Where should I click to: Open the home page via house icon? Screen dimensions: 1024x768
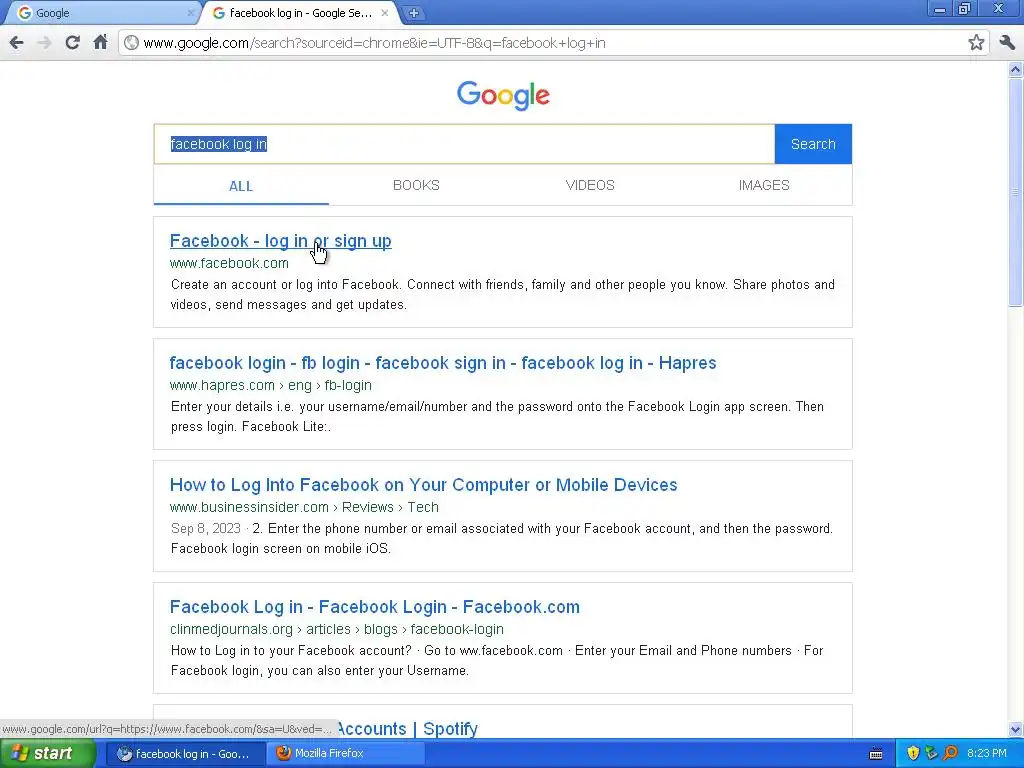[100, 42]
